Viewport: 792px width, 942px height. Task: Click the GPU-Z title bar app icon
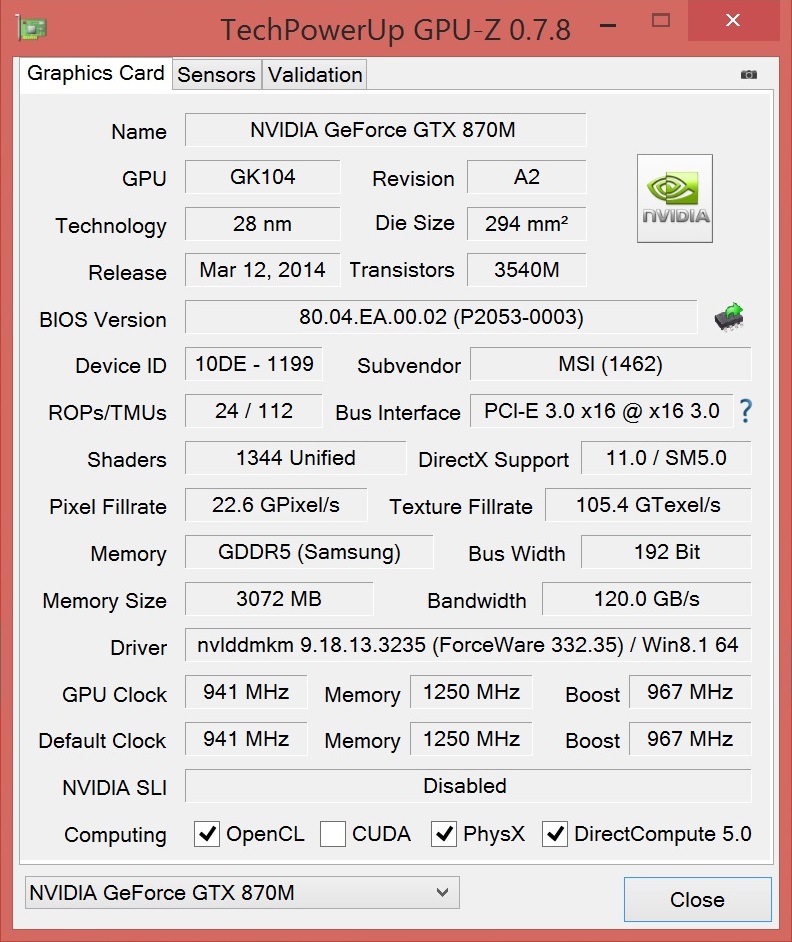click(28, 27)
